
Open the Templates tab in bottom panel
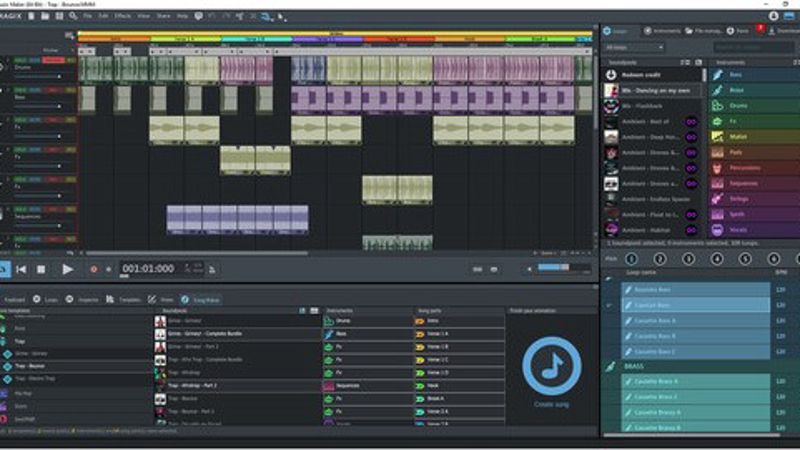tap(123, 300)
